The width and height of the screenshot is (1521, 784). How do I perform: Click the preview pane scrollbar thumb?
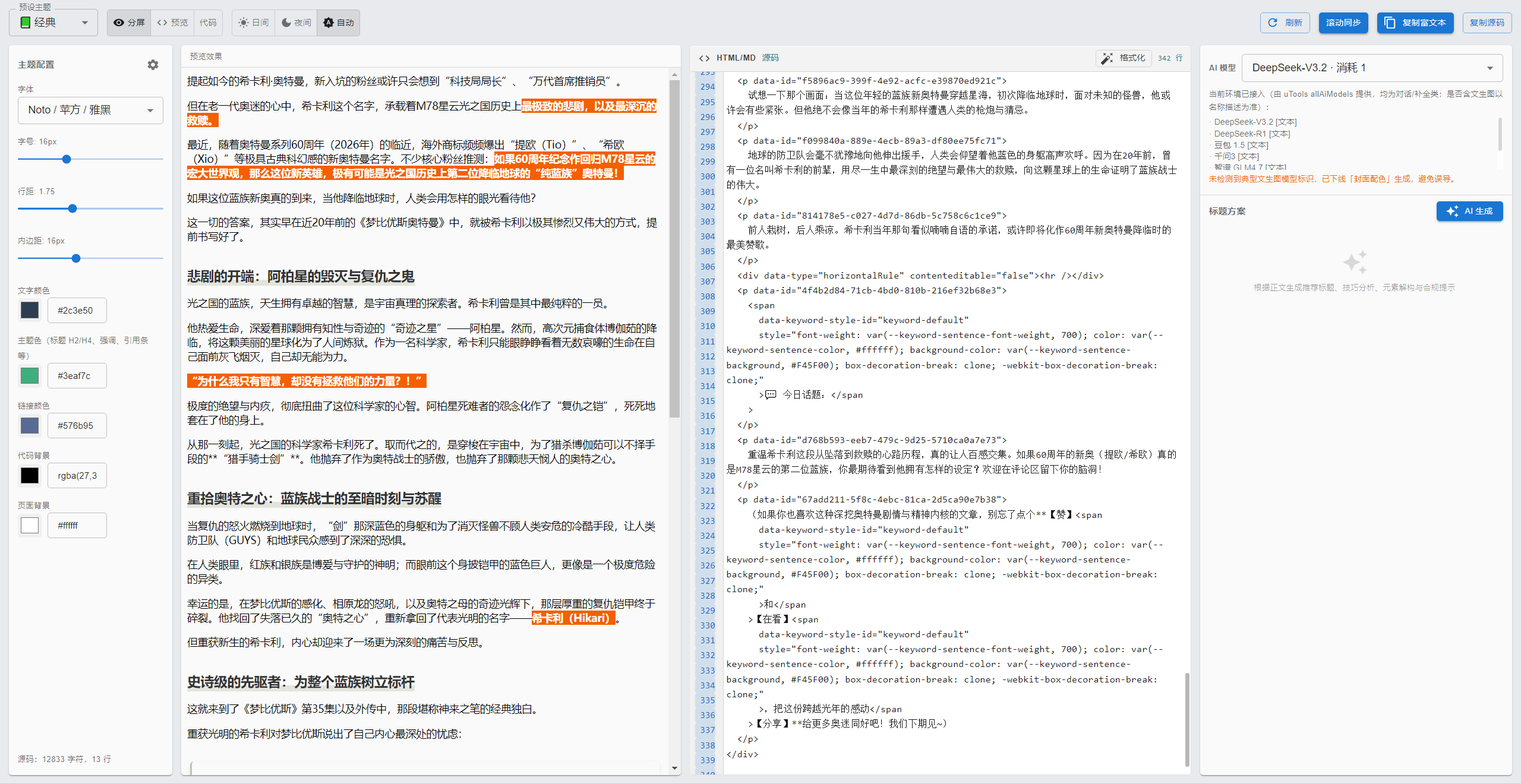tap(674, 249)
